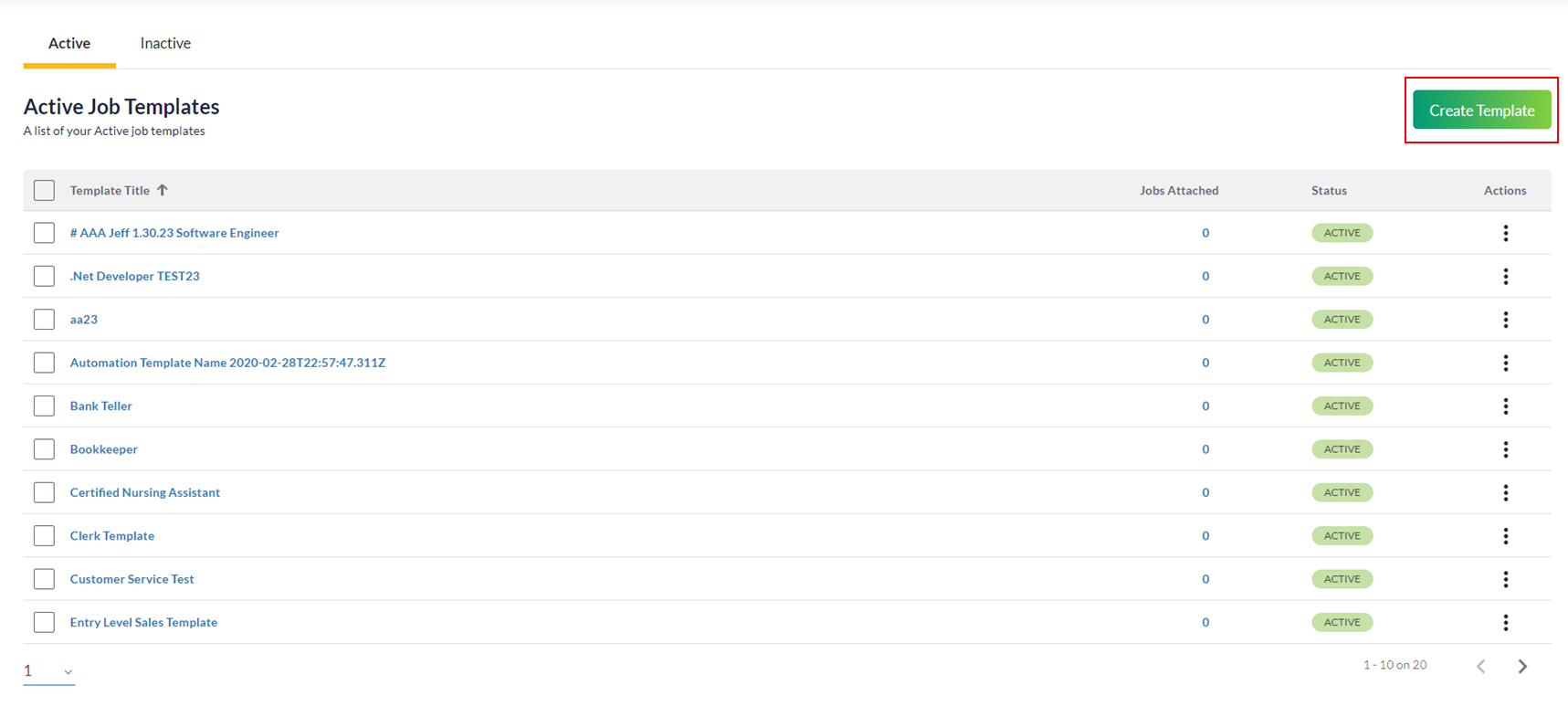
Task: Select the Active tab
Action: pos(69,43)
